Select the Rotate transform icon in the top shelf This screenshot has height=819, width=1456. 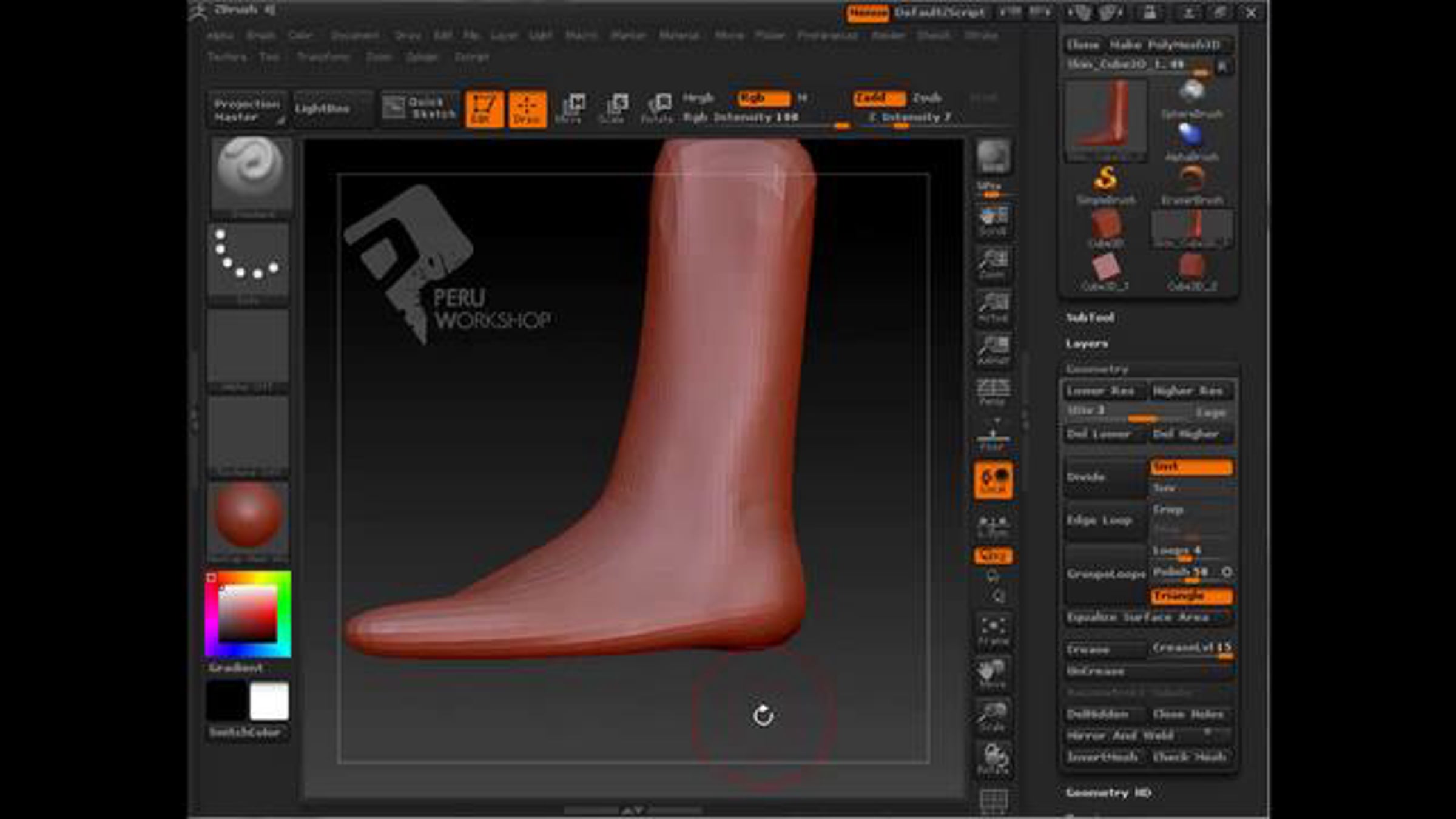(x=657, y=109)
